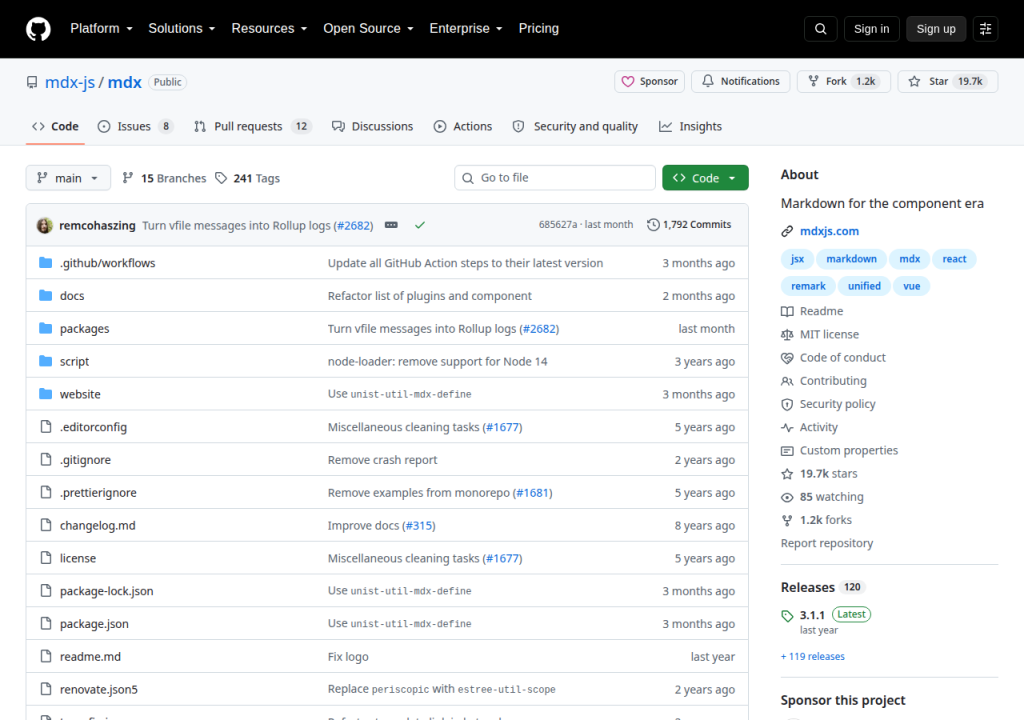Click the book icon beside Readme

point(787,312)
